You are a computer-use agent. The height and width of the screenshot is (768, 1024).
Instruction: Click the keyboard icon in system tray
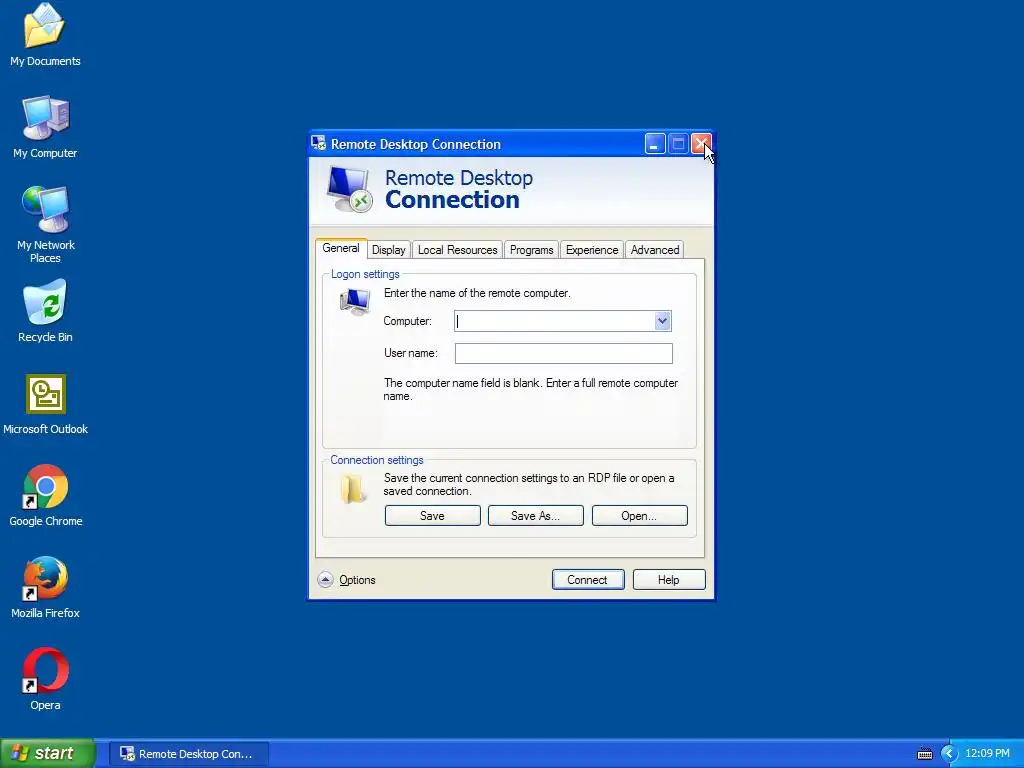click(925, 754)
